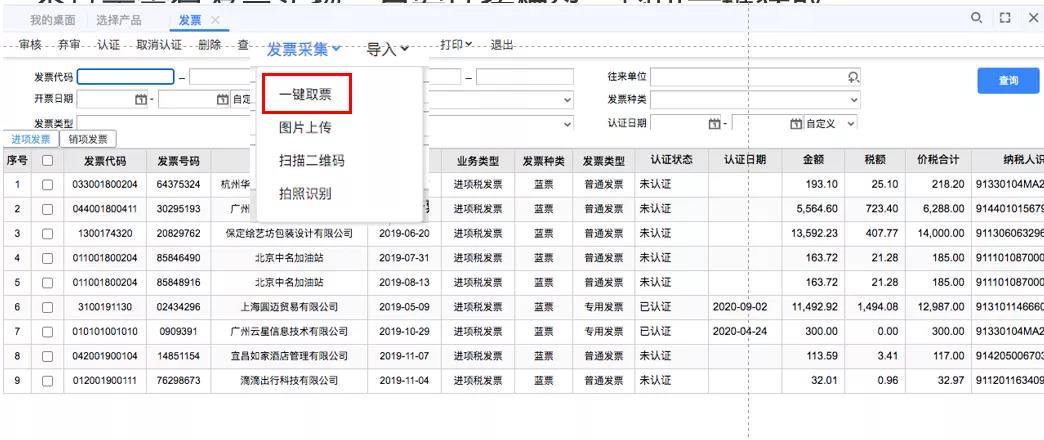This screenshot has width=1044, height=440.
Task: Expand the 发票种类 dropdown
Action: tap(853, 100)
